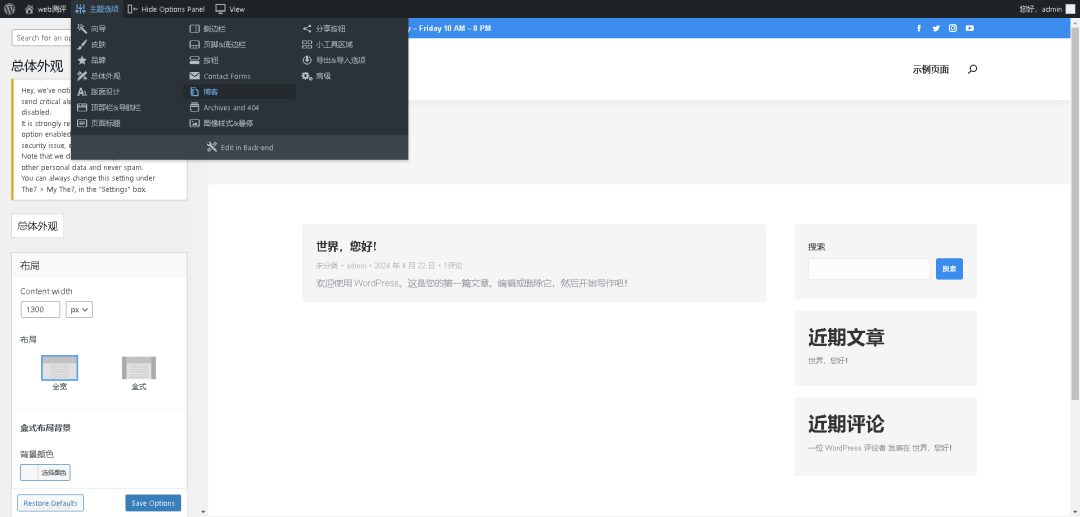1080x517 pixels.
Task: Open the 世界，您好! post title
Action: 346,246
